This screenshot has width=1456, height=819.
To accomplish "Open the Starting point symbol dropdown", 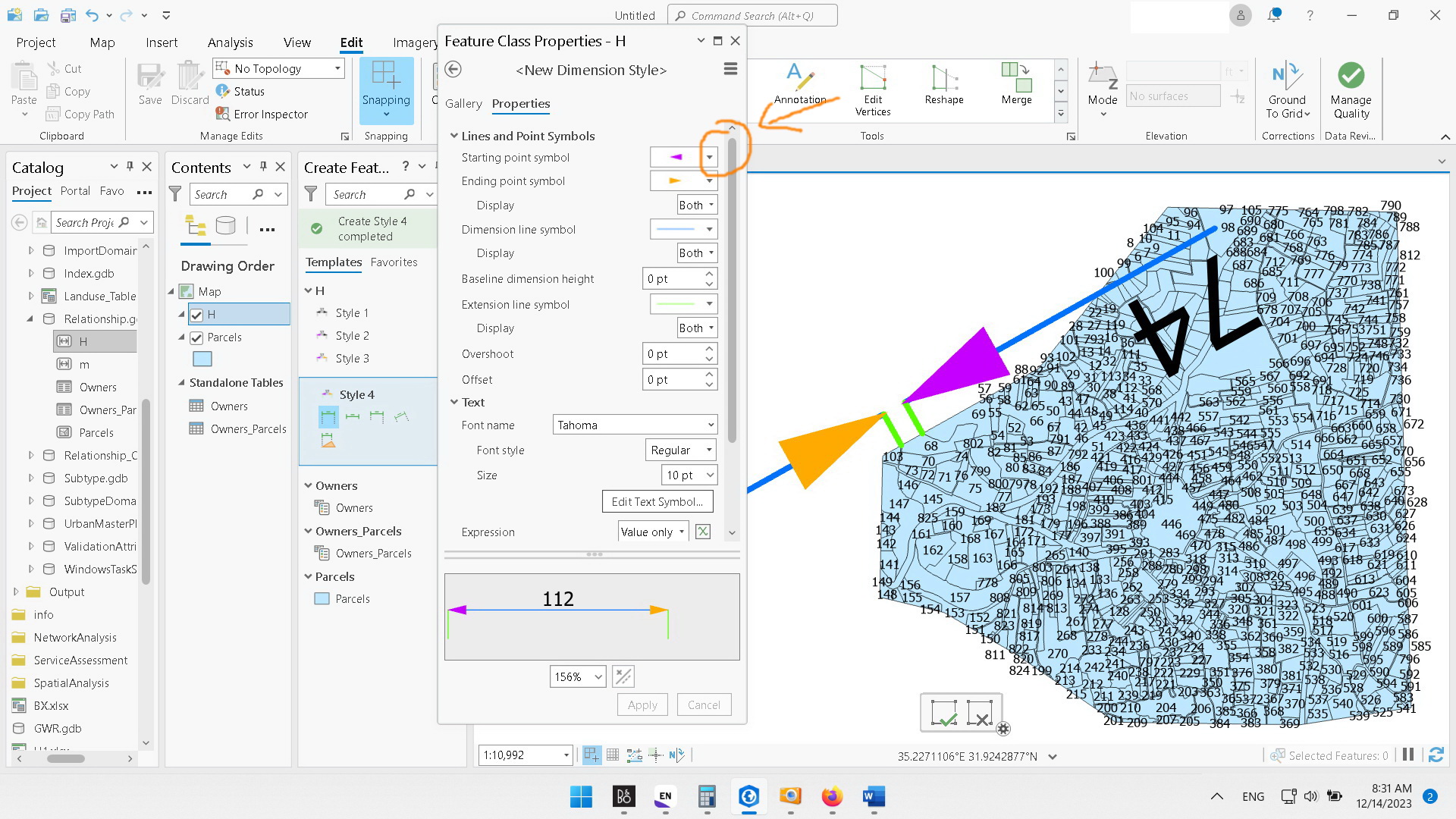I will [709, 157].
